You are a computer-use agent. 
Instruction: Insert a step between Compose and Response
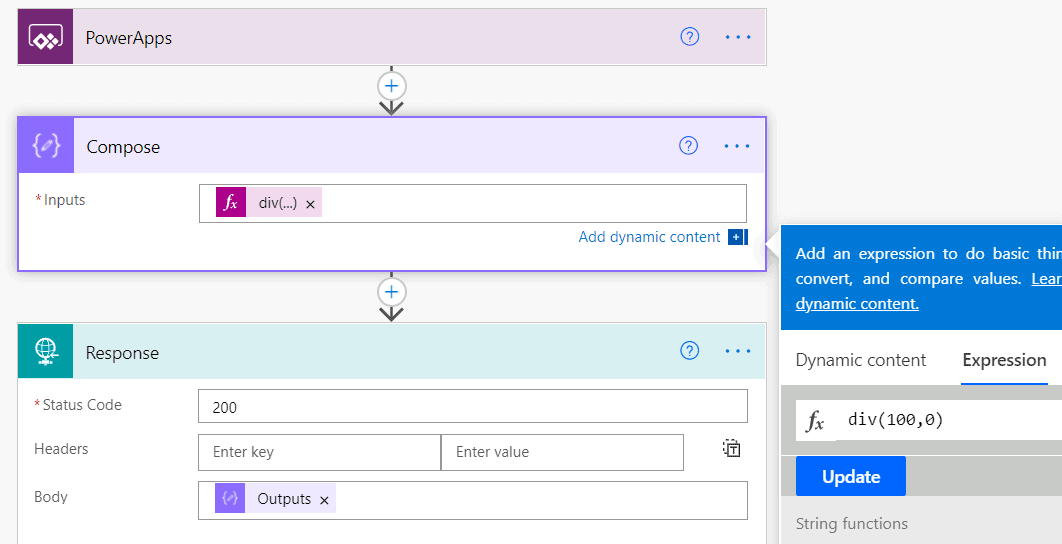[x=391, y=293]
